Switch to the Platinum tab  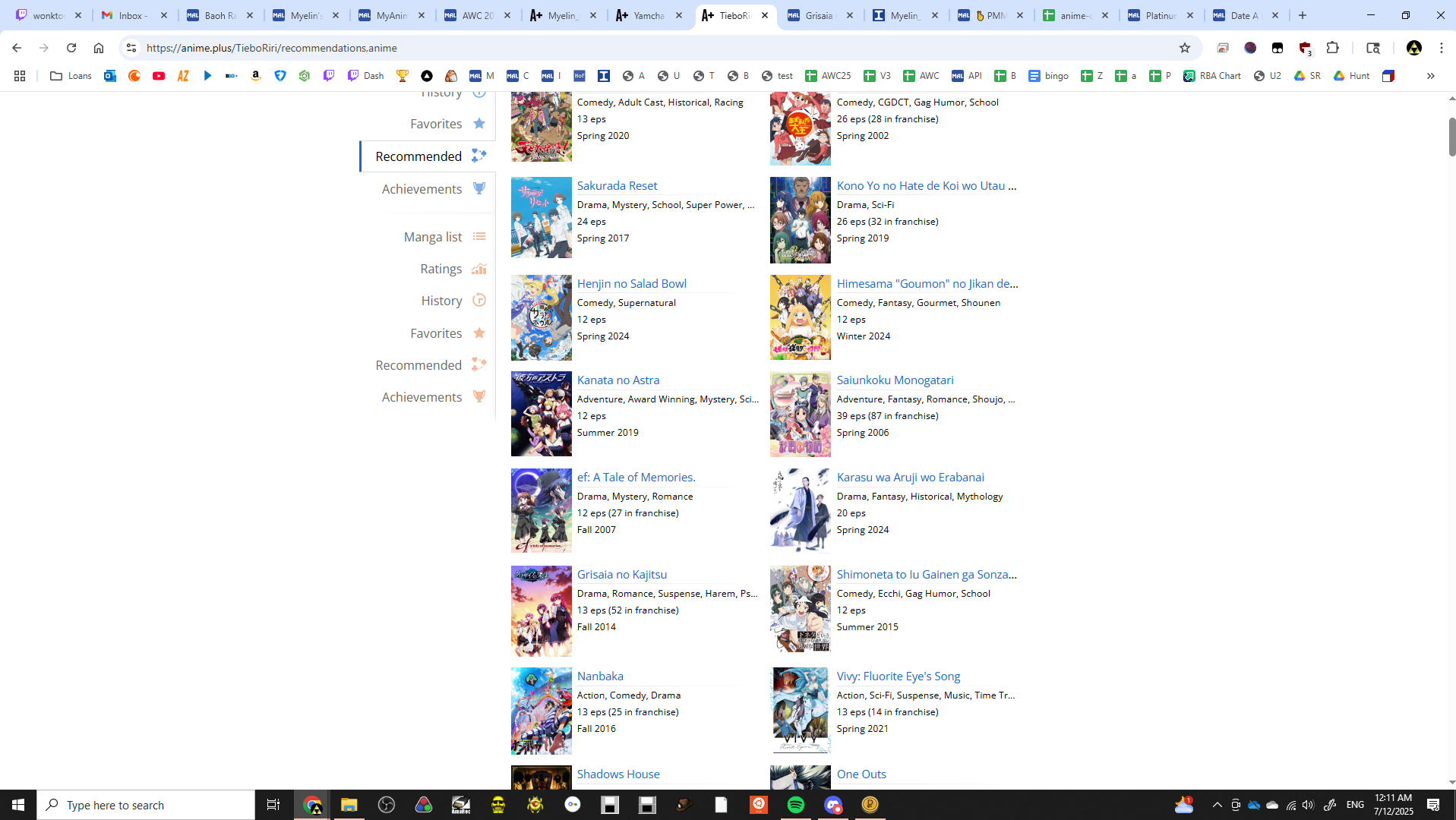tap(1161, 15)
